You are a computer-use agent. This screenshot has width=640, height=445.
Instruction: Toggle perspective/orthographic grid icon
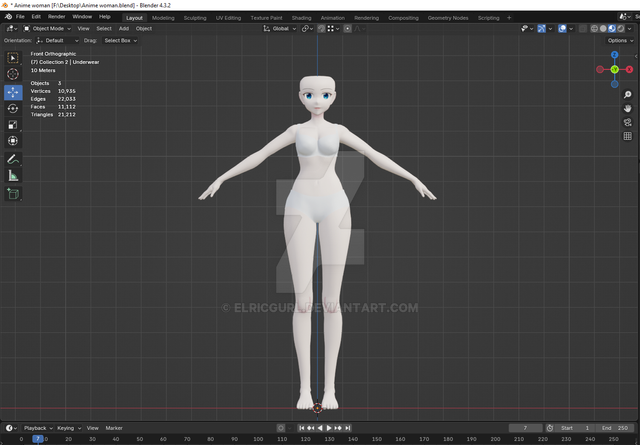point(627,136)
